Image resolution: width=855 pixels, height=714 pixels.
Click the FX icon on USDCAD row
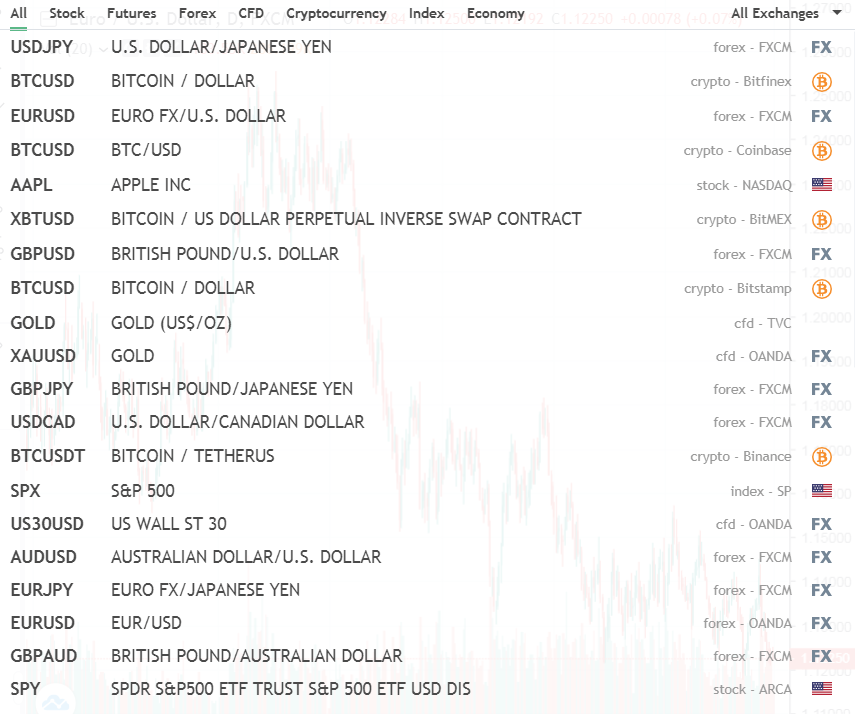[821, 422]
